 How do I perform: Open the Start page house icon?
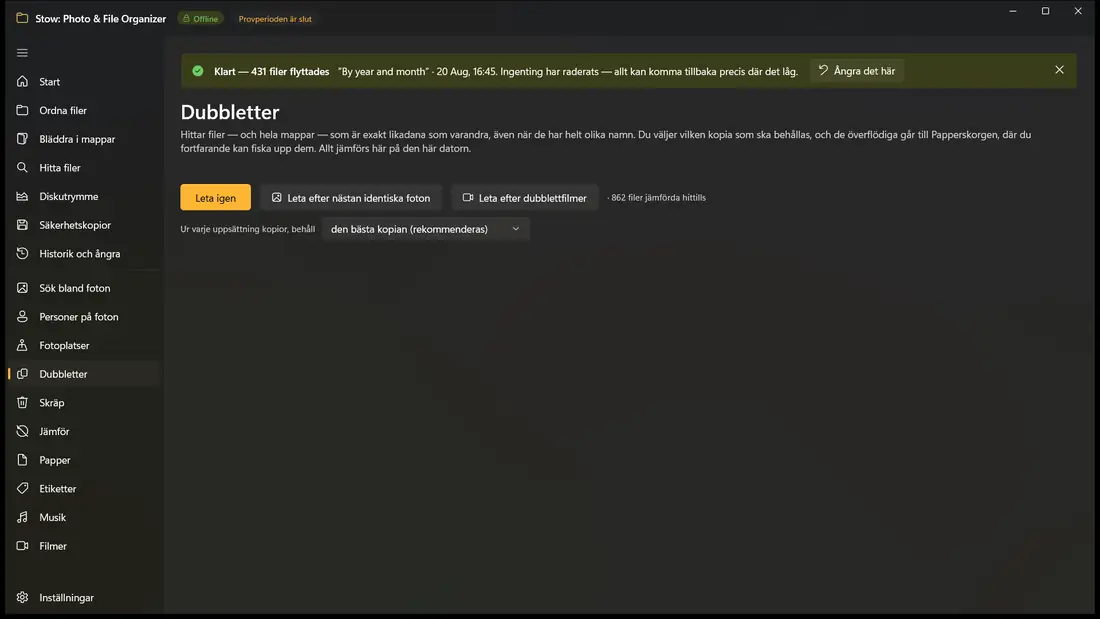22,81
